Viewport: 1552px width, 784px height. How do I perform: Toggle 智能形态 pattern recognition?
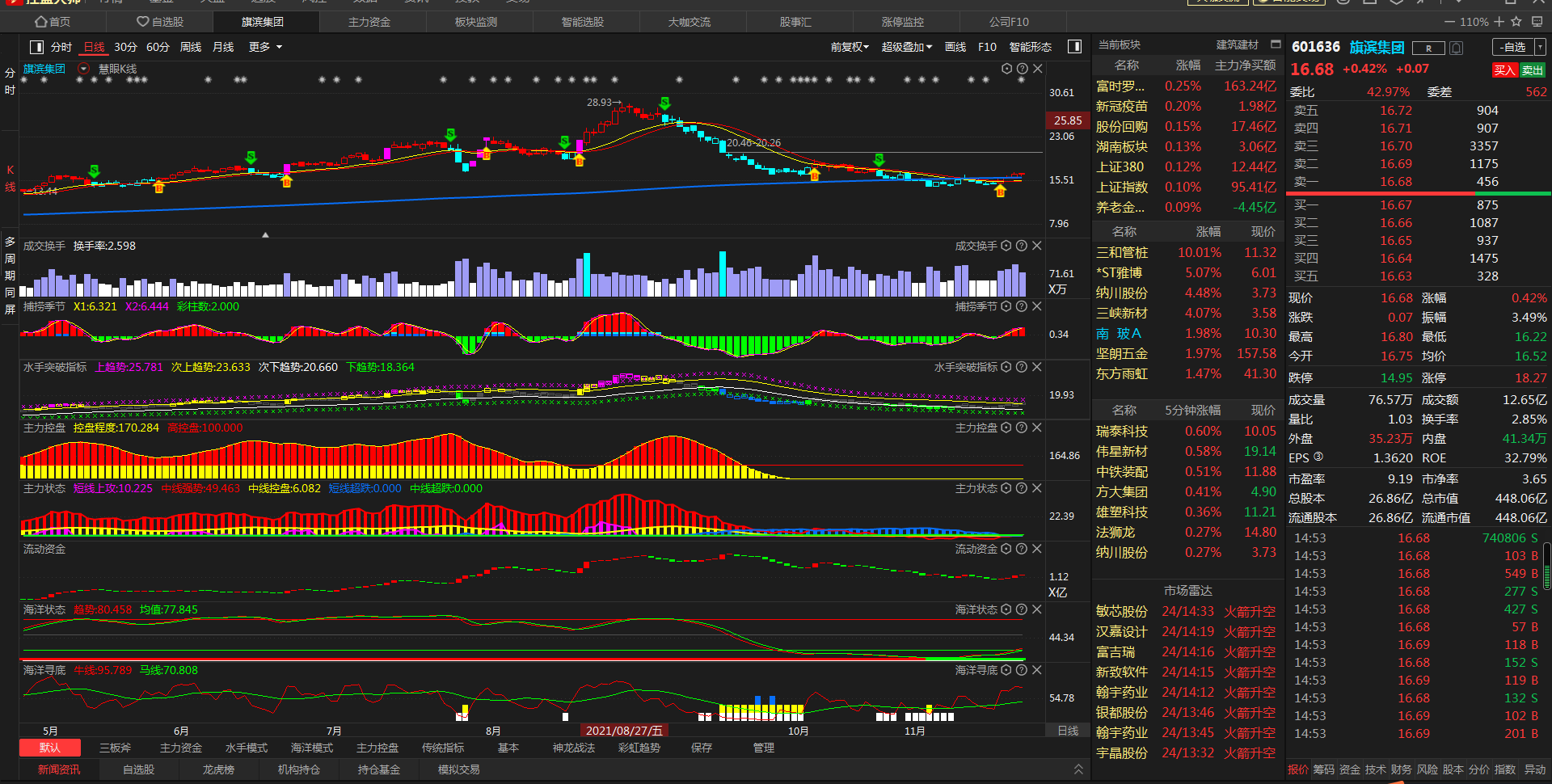pyautogui.click(x=1031, y=47)
